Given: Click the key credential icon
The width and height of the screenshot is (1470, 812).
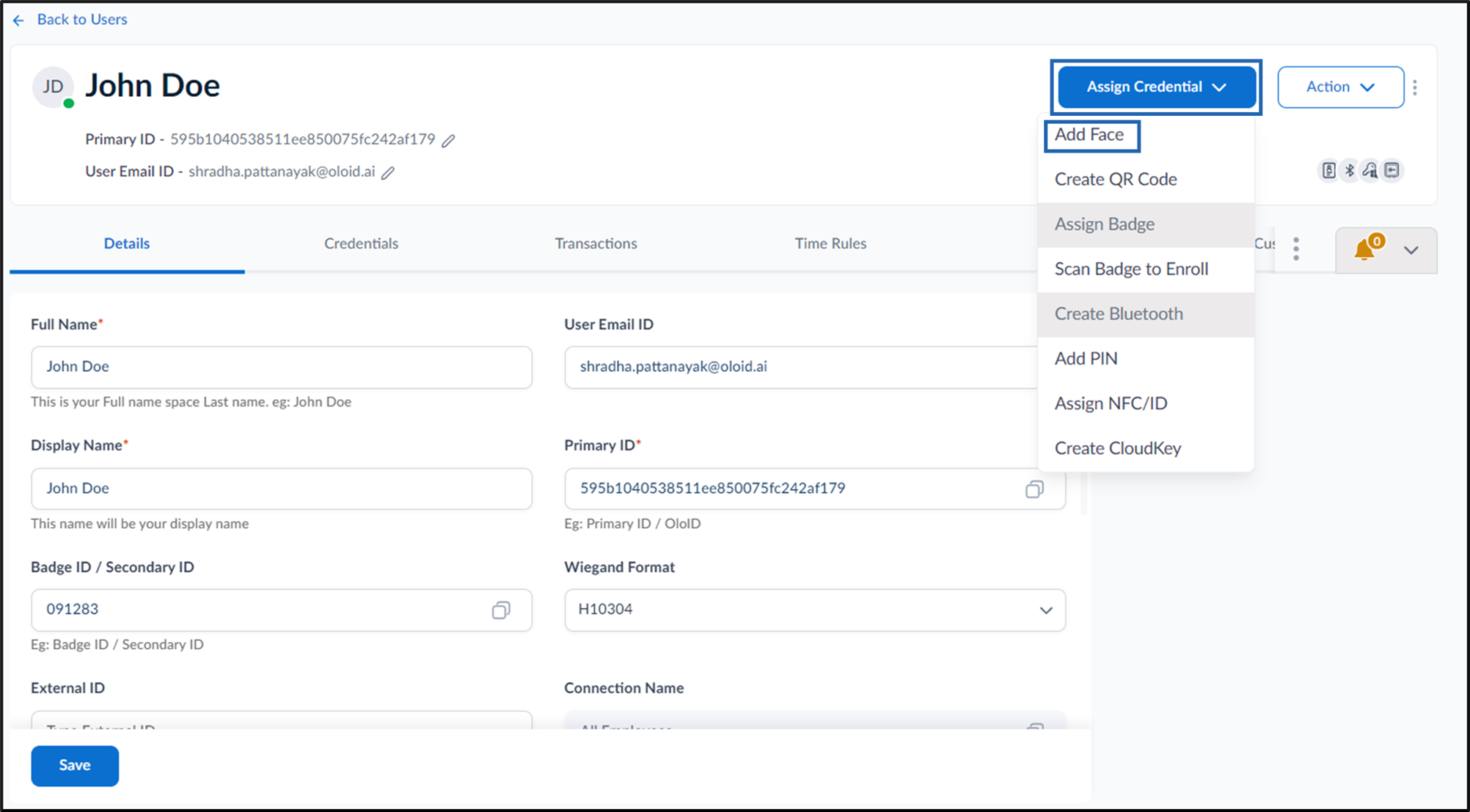Looking at the screenshot, I should (1370, 171).
